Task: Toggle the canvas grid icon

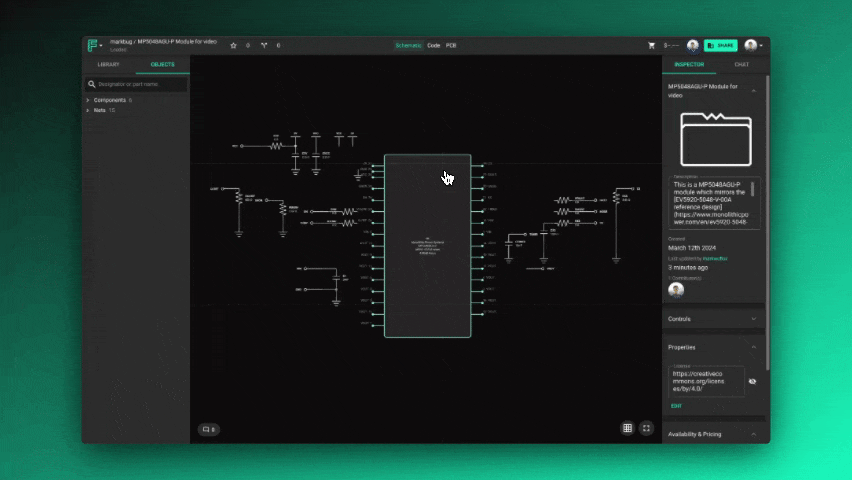Action: click(628, 428)
